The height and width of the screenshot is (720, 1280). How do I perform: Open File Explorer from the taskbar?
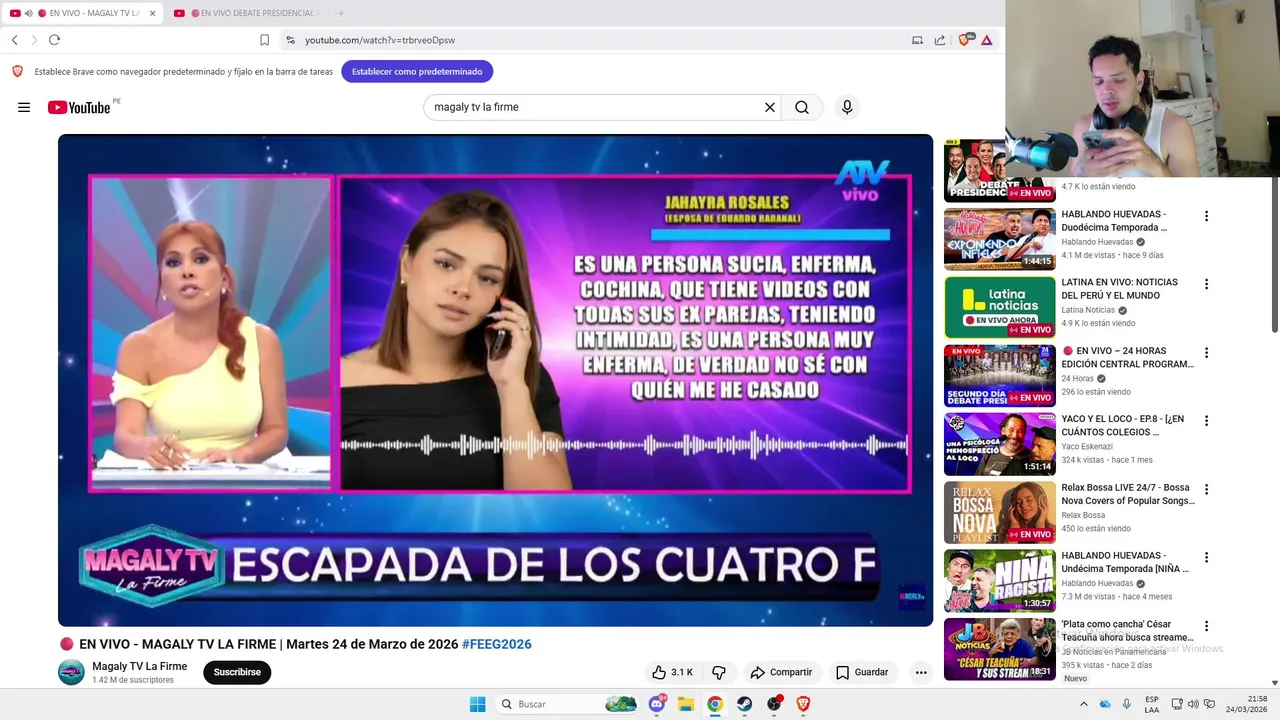(686, 704)
